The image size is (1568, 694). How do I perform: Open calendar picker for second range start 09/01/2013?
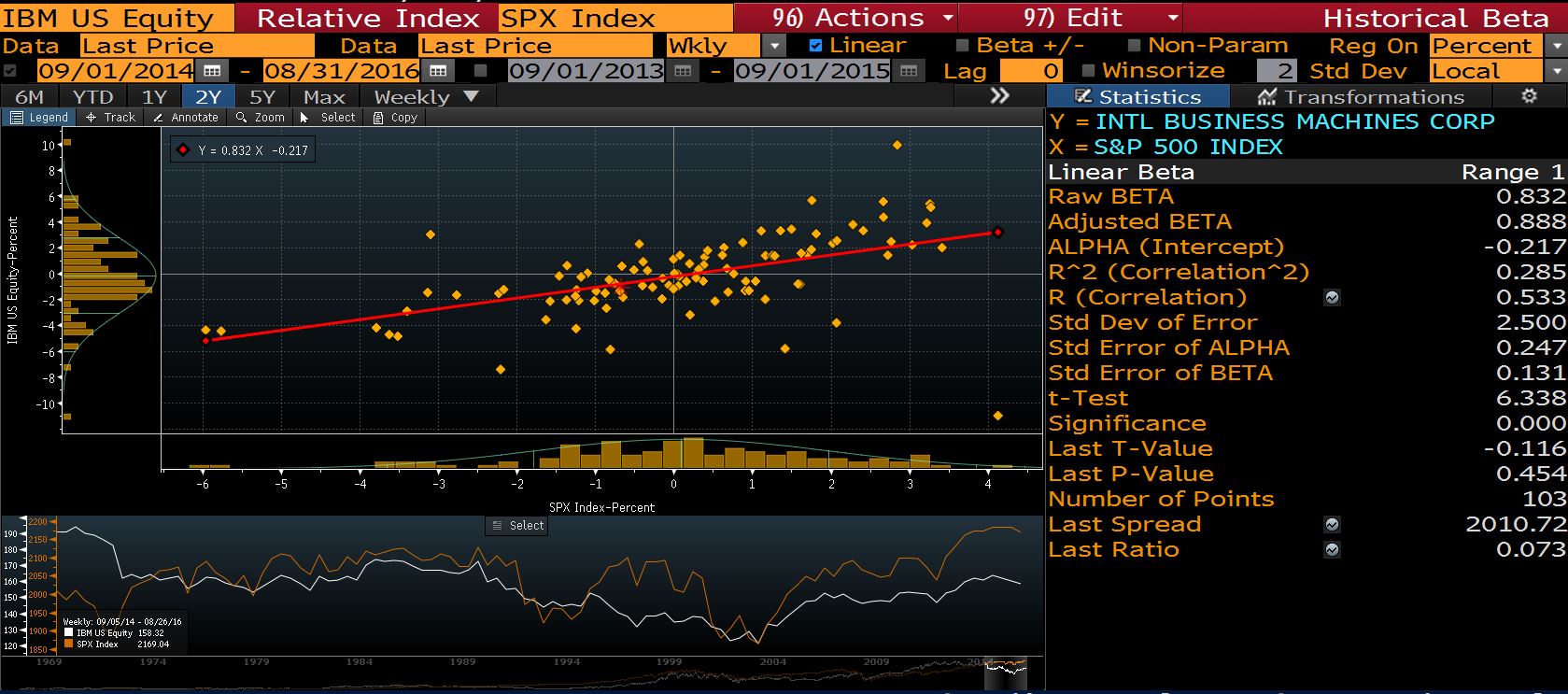click(x=683, y=71)
